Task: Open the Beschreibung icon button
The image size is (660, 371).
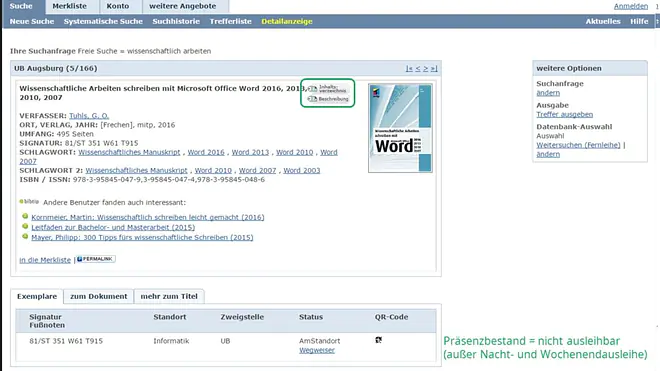Action: pos(328,99)
